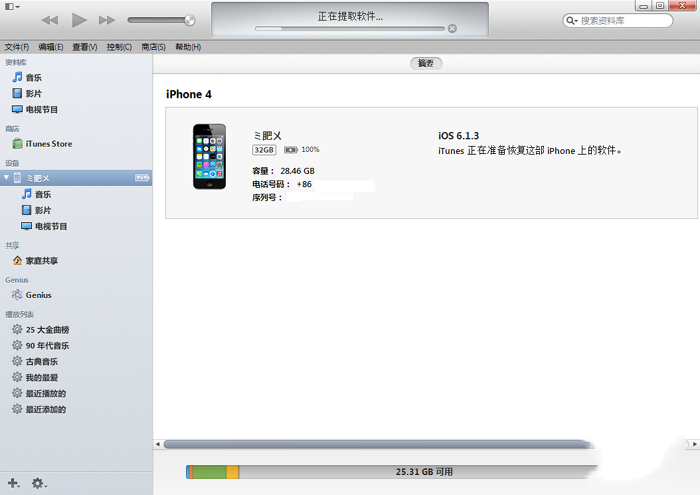This screenshot has height=495, width=700.
Task: Open the 文件(F) menu
Action: click(17, 47)
